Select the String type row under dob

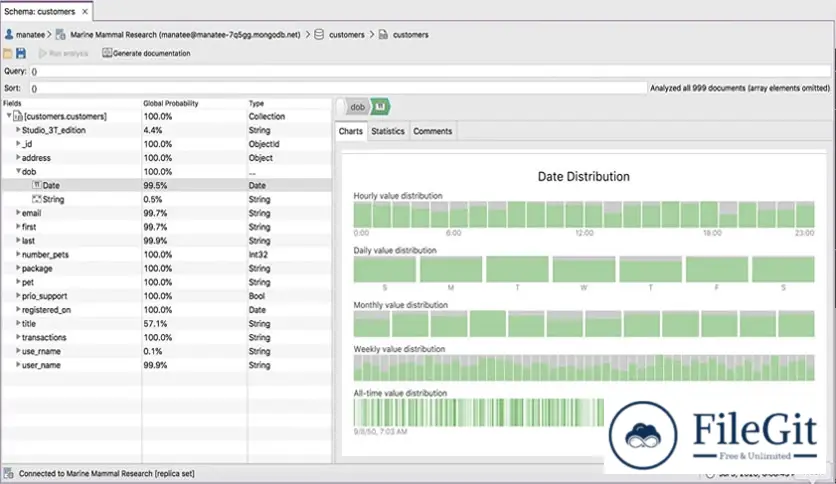pyautogui.click(x=166, y=199)
